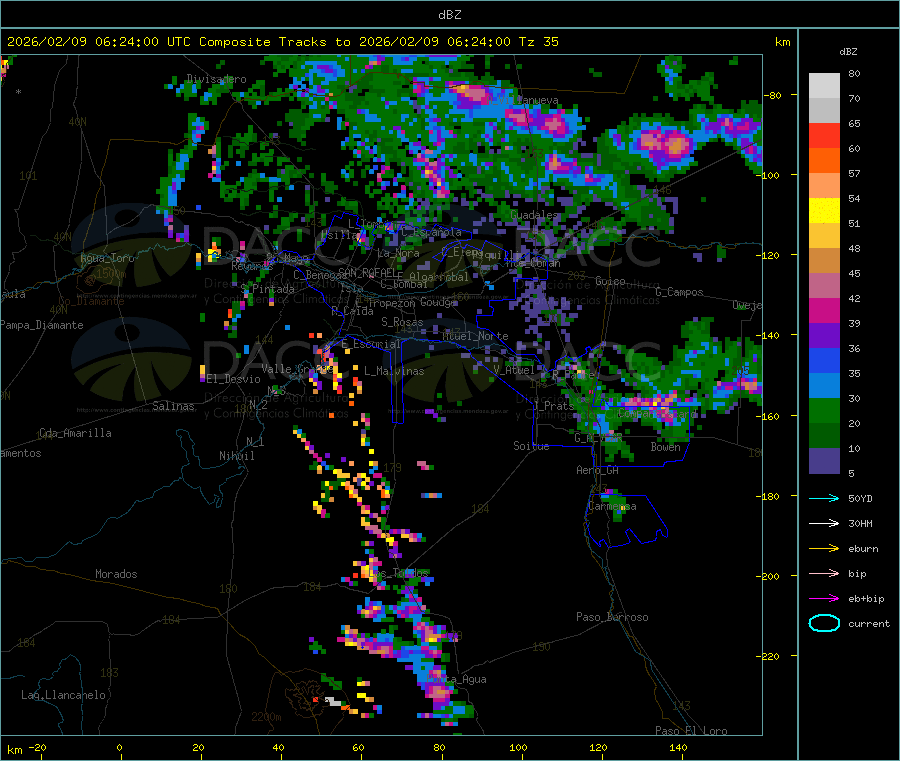
Task: Click the Co_Diamante map label
Action: click(91, 301)
